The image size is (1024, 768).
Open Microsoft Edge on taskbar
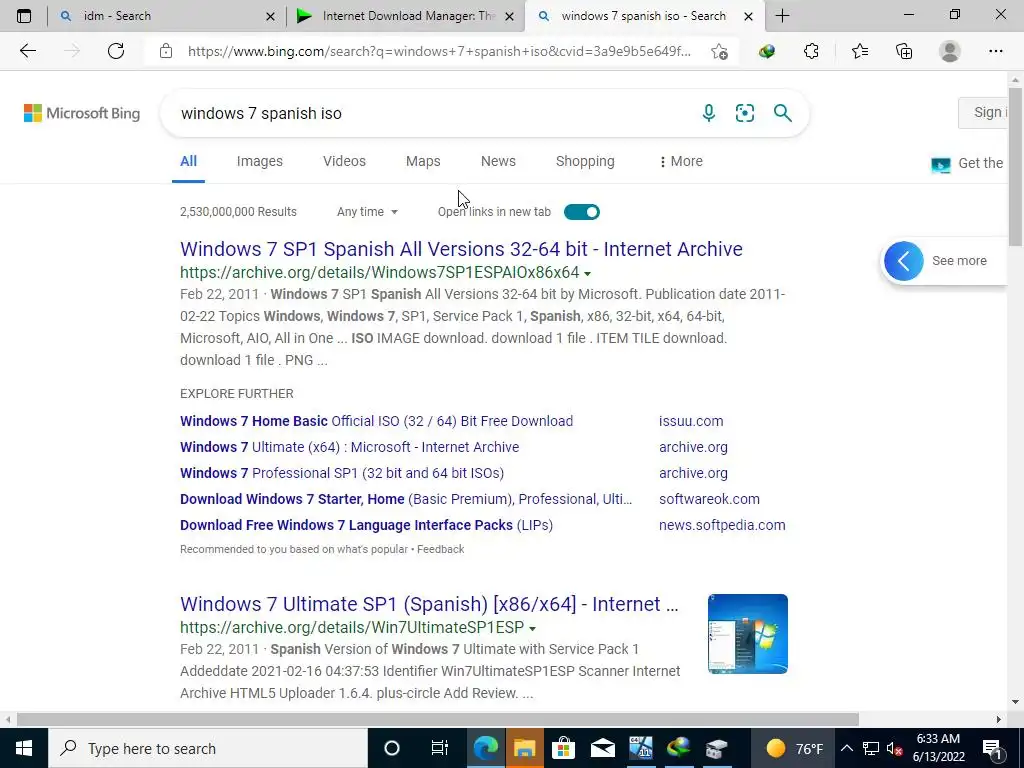pyautogui.click(x=485, y=748)
